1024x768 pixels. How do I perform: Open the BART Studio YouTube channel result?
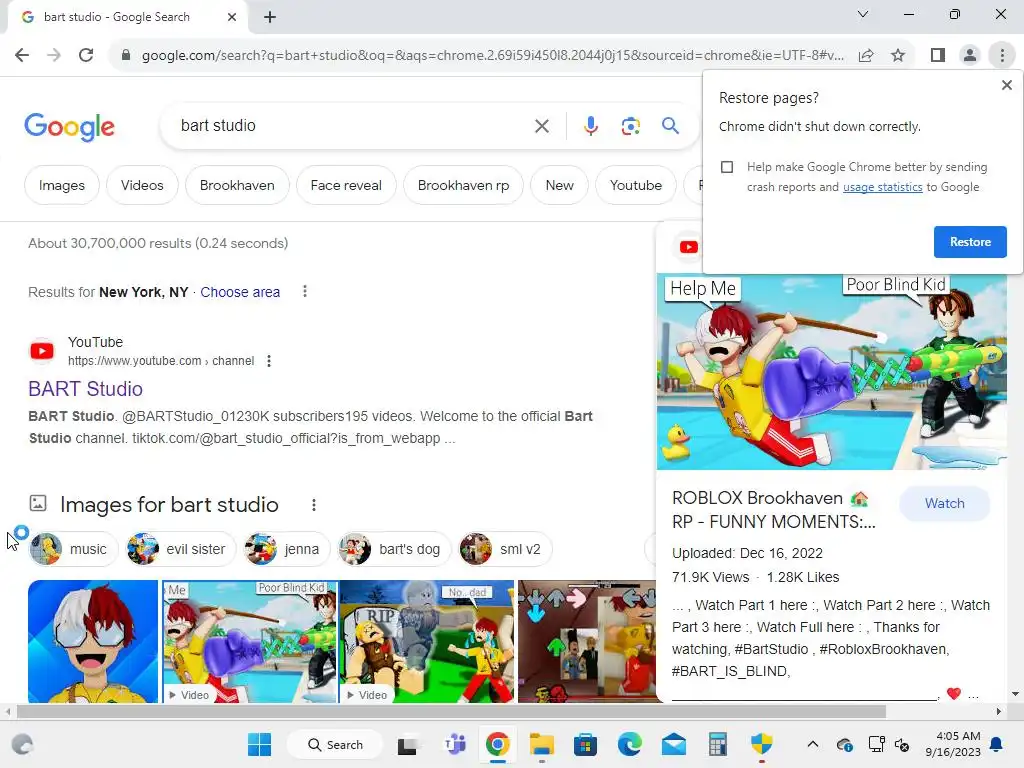(86, 389)
